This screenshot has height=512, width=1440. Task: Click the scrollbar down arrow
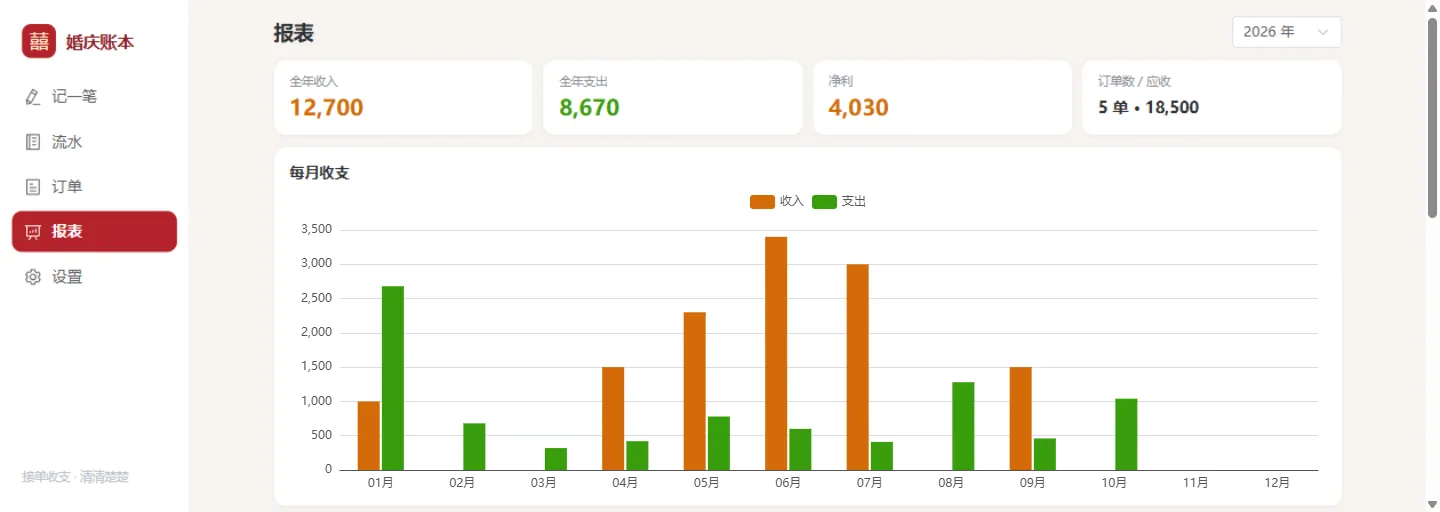[1432, 504]
